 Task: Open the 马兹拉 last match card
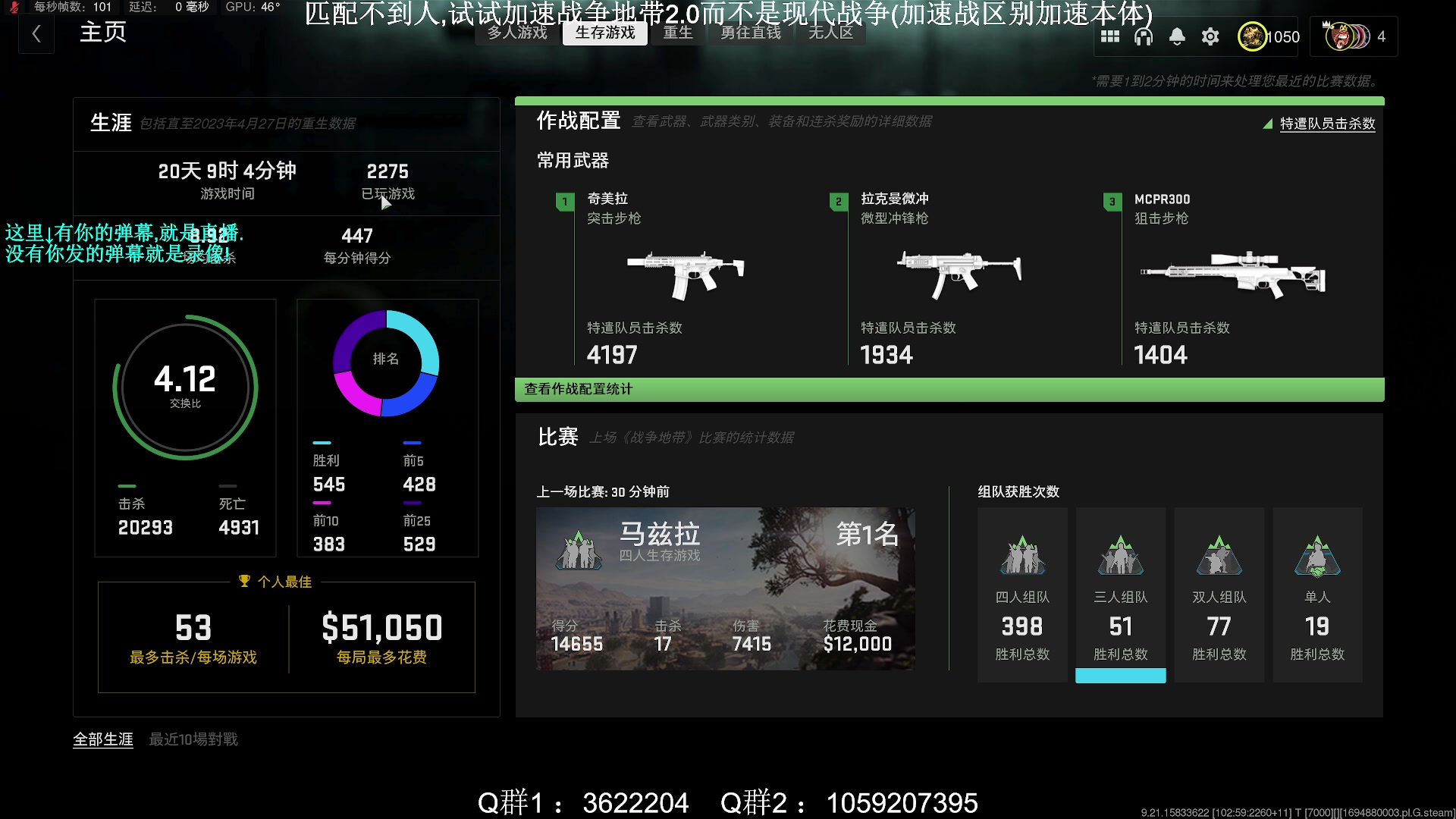[x=725, y=588]
